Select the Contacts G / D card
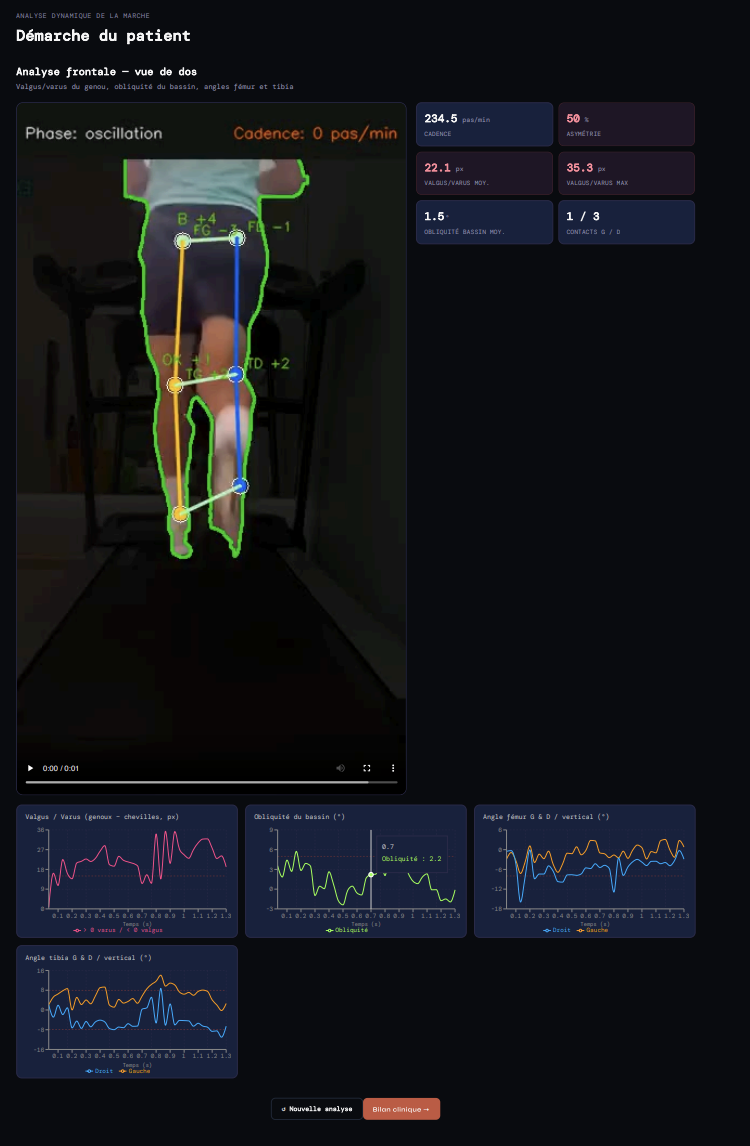 coord(626,222)
